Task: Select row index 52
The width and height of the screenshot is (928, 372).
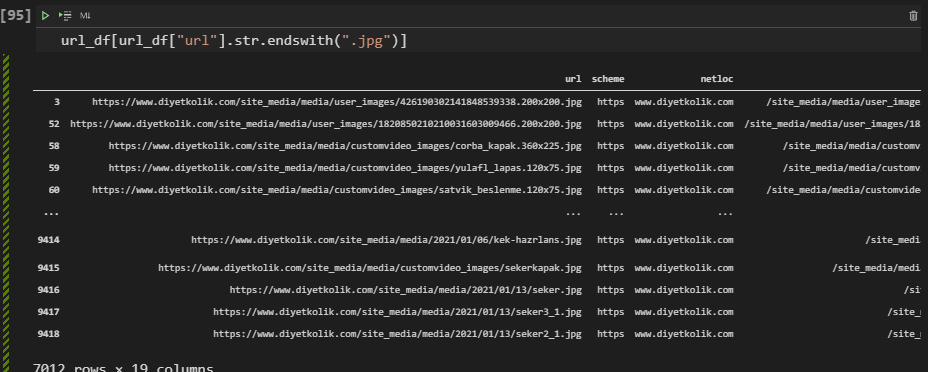Action: point(54,124)
